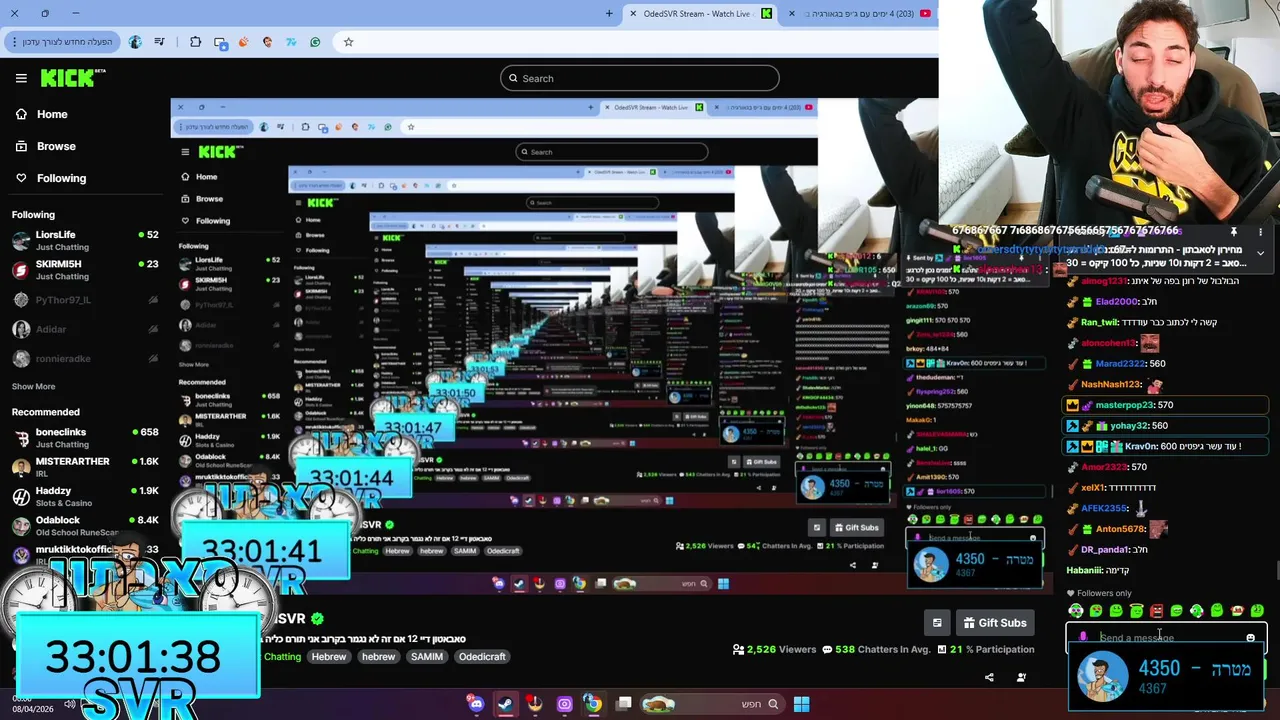Go to Home in Kick sidebar
Viewport: 1280px width, 720px height.
(52, 114)
